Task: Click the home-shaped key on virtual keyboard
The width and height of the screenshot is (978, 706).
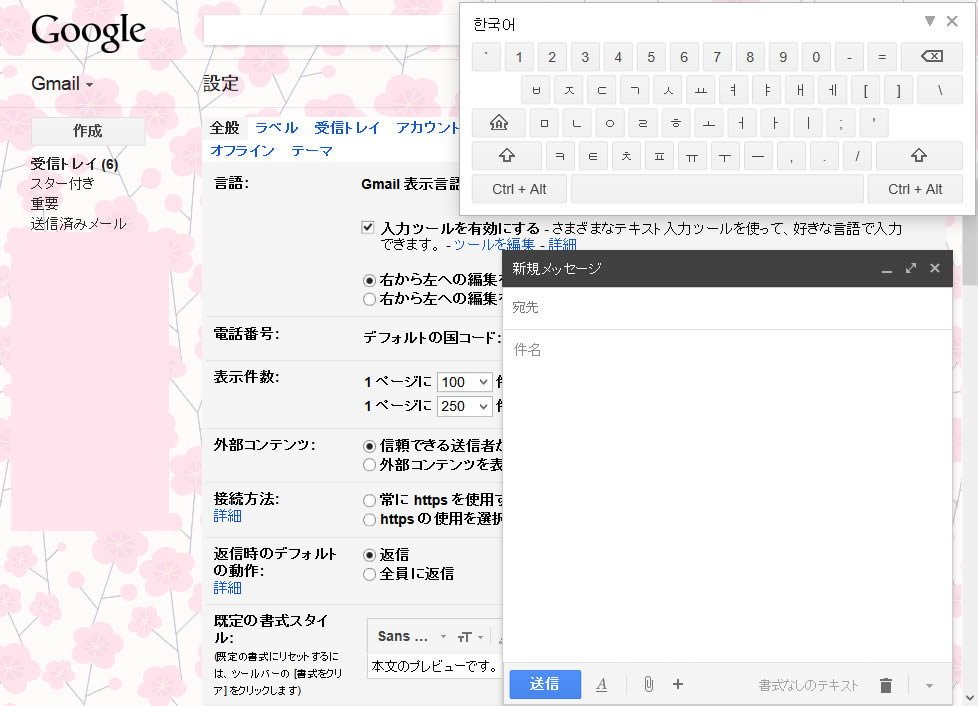Action: tap(498, 123)
